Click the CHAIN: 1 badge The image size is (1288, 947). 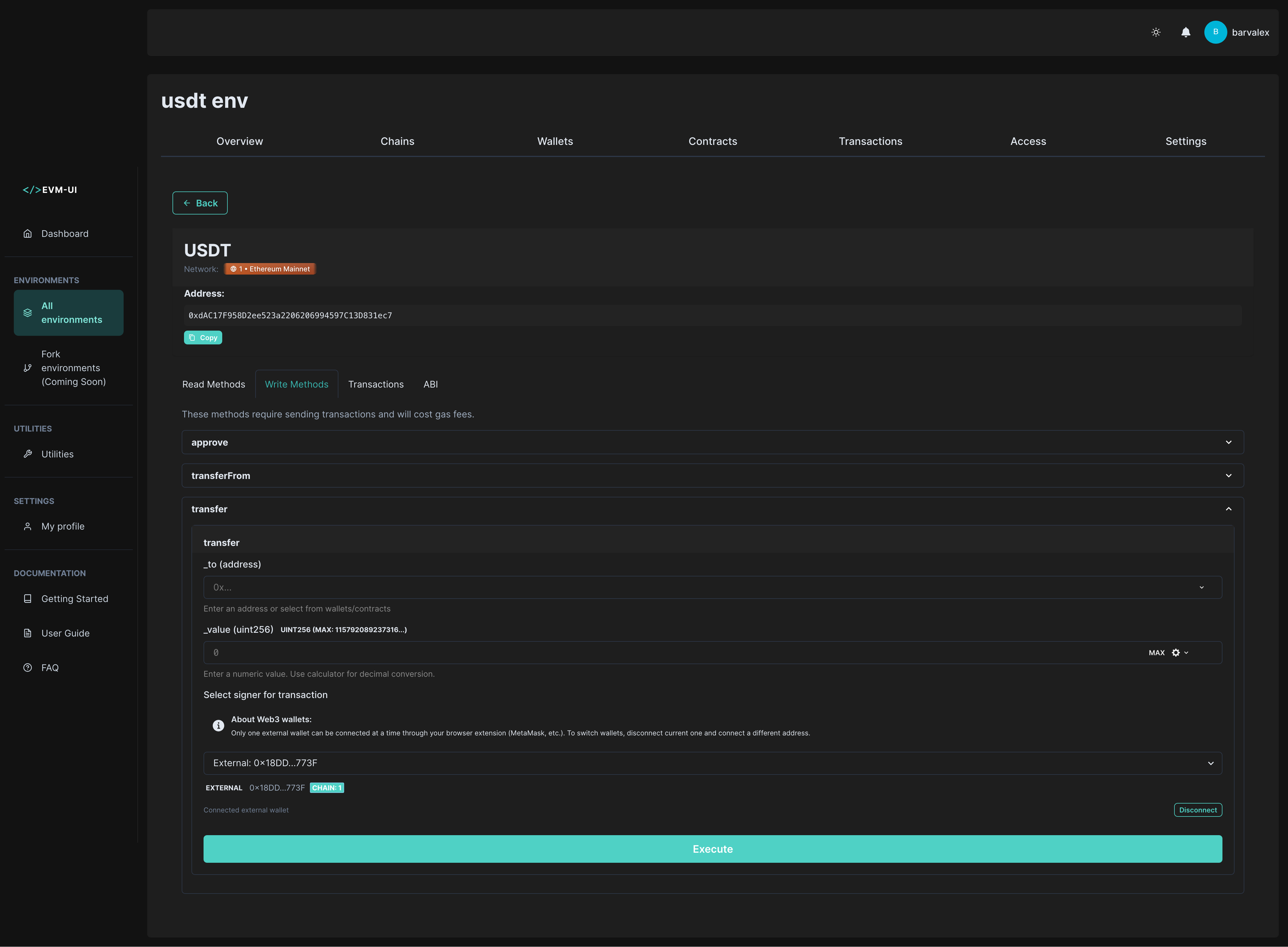pyautogui.click(x=327, y=788)
